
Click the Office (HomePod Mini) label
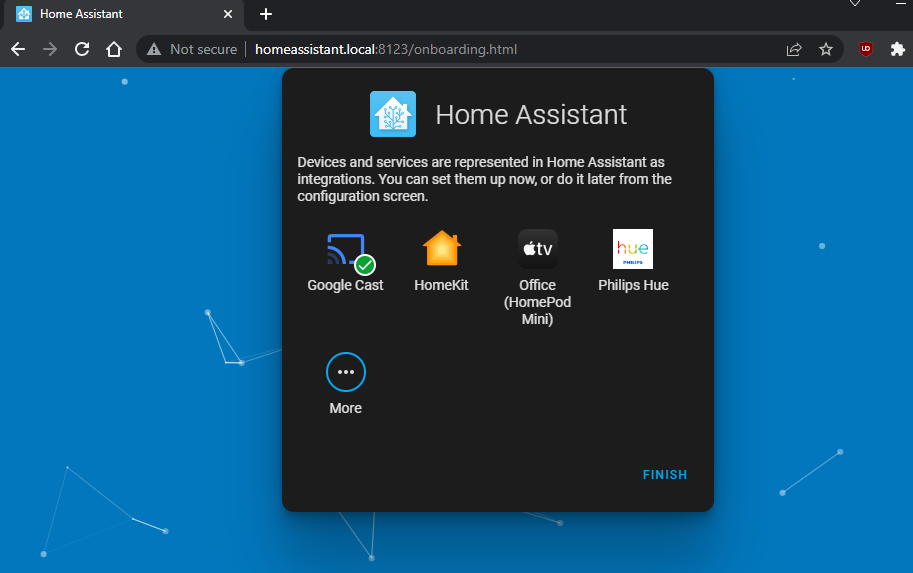click(537, 302)
